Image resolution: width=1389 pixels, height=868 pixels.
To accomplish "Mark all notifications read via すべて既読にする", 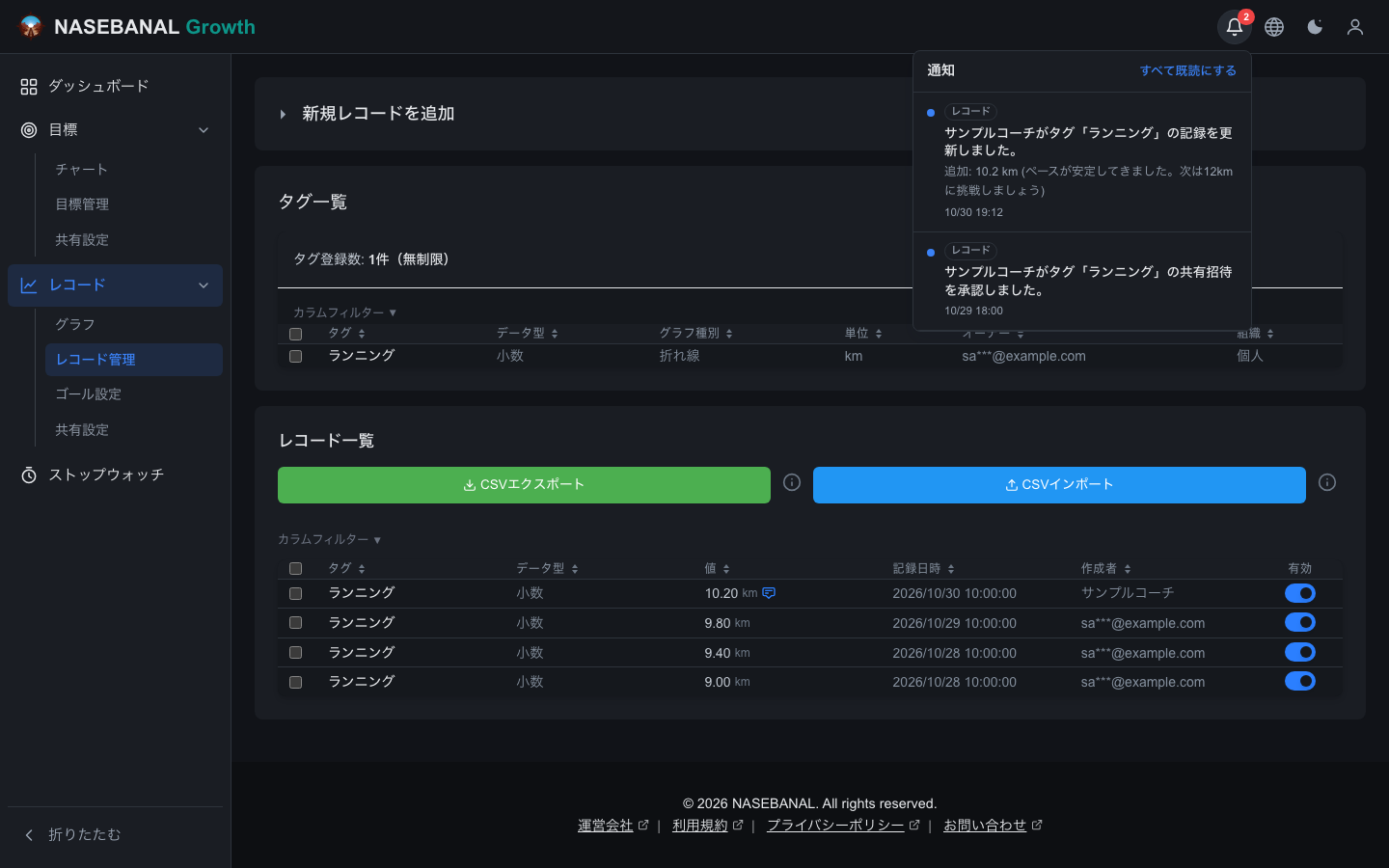I will click(1187, 70).
